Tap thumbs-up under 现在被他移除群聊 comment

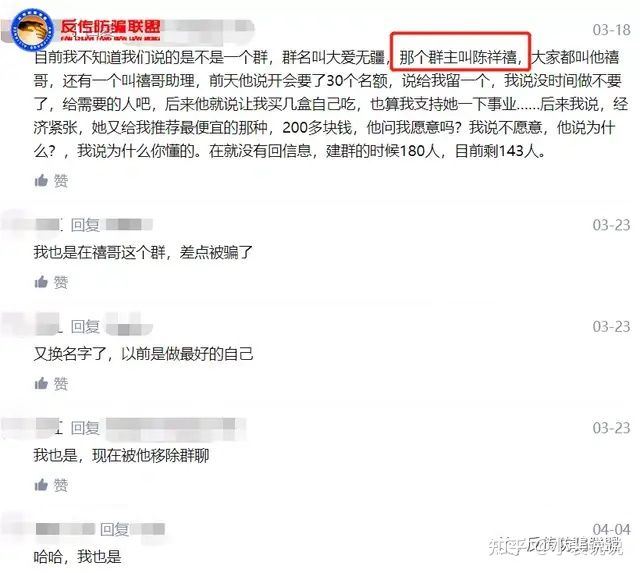[41, 484]
